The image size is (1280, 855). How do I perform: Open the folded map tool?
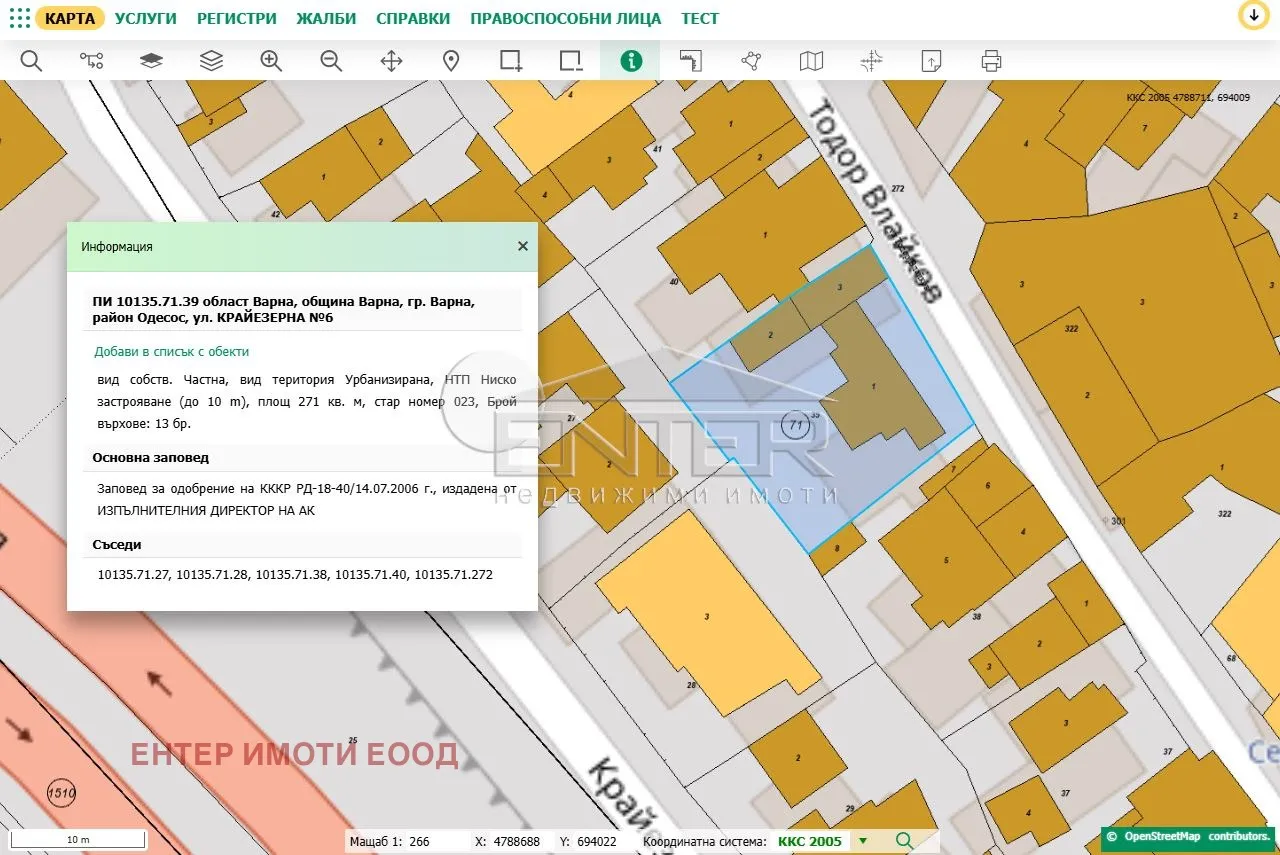[x=811, y=61]
